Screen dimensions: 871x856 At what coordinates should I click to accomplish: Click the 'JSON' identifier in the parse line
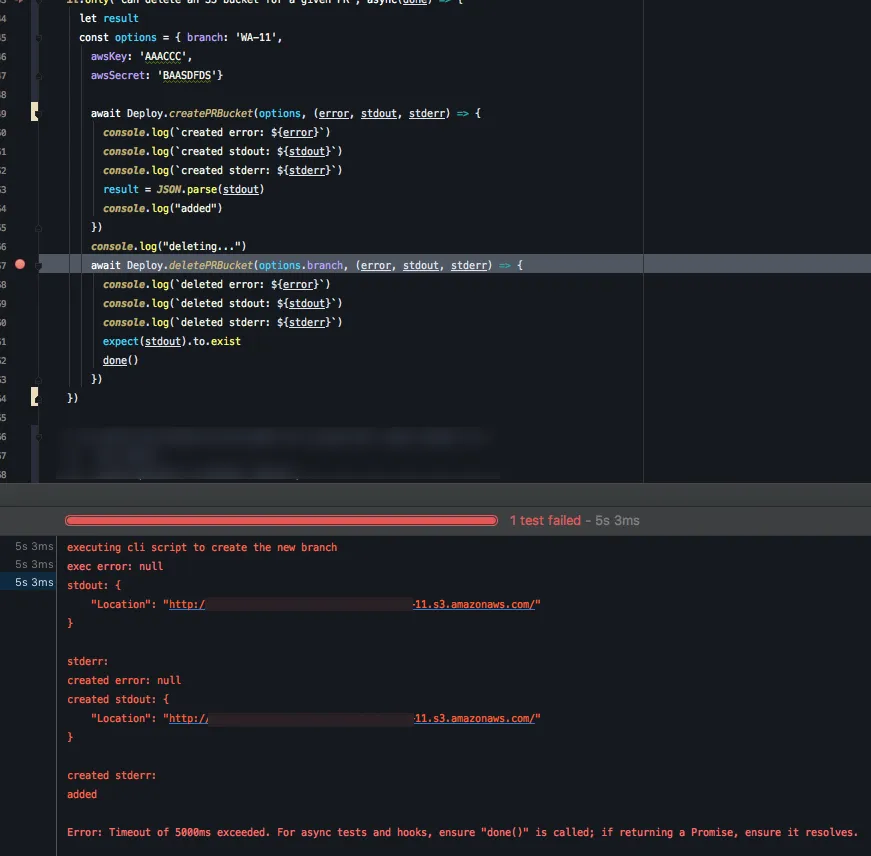(169, 189)
